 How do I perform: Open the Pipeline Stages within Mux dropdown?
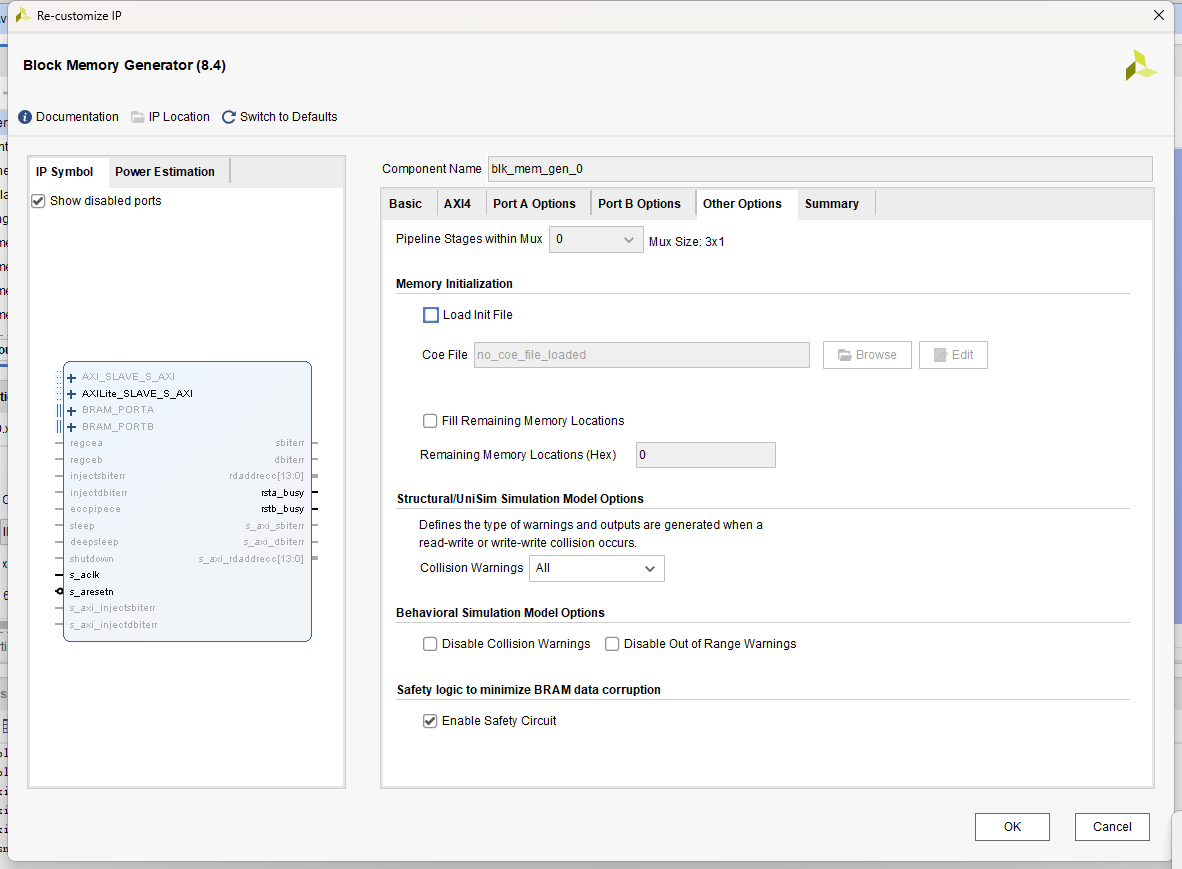pos(596,239)
